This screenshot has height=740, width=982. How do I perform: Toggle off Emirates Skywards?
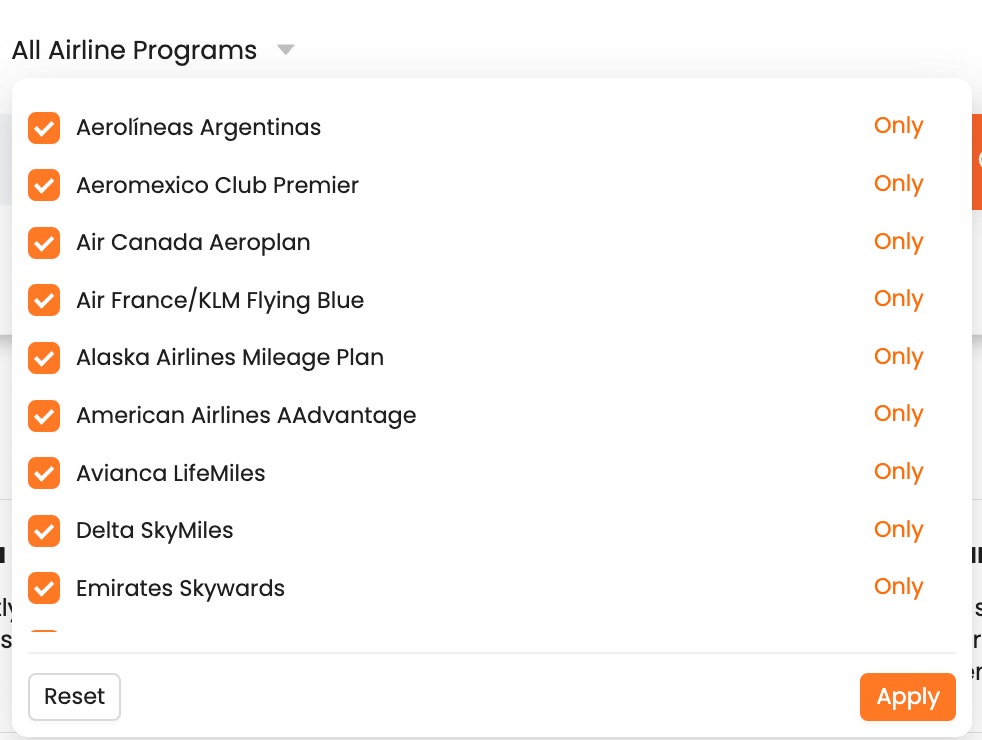point(43,588)
